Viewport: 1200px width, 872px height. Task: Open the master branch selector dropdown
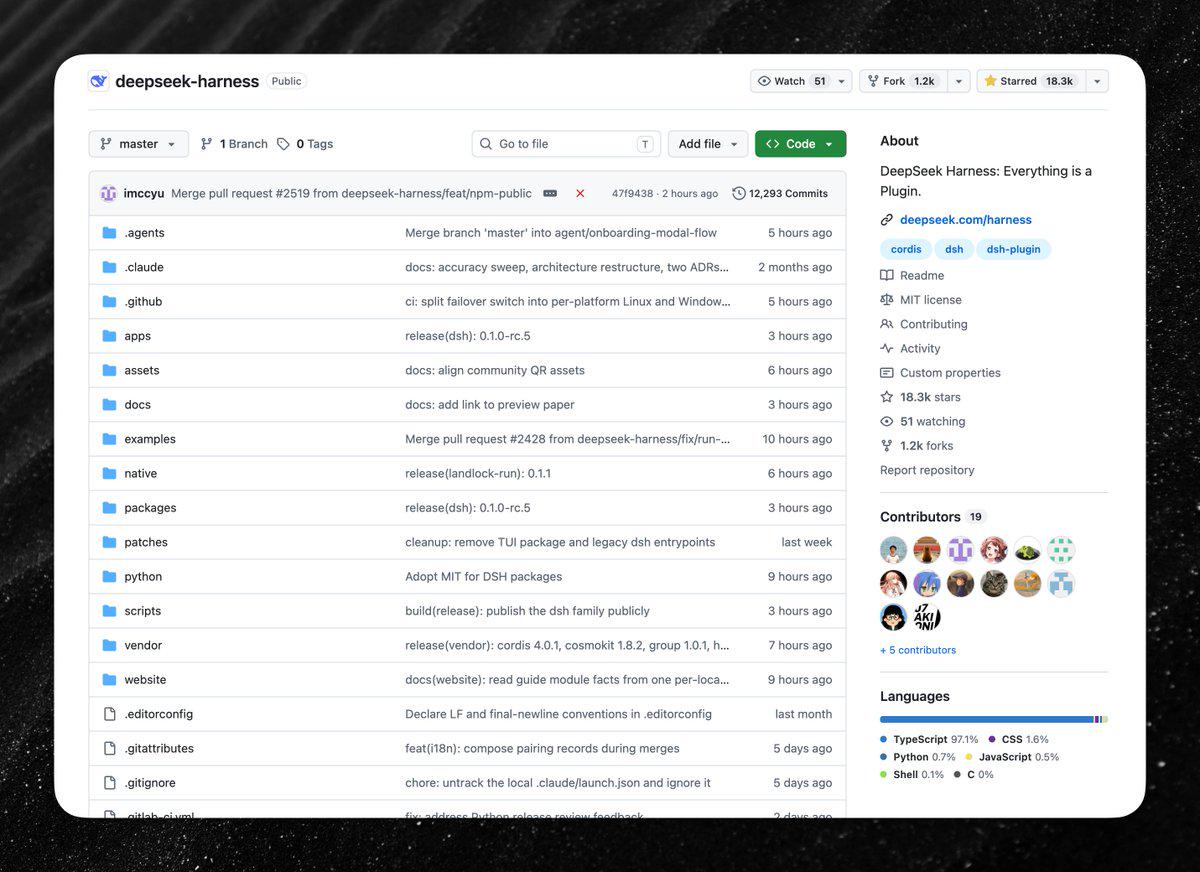point(138,144)
